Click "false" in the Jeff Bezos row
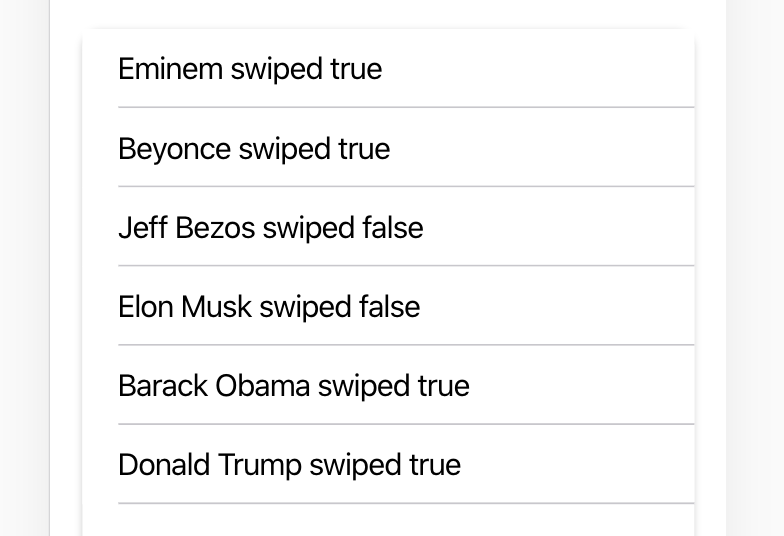Screen dimensions: 784x536 (393, 228)
